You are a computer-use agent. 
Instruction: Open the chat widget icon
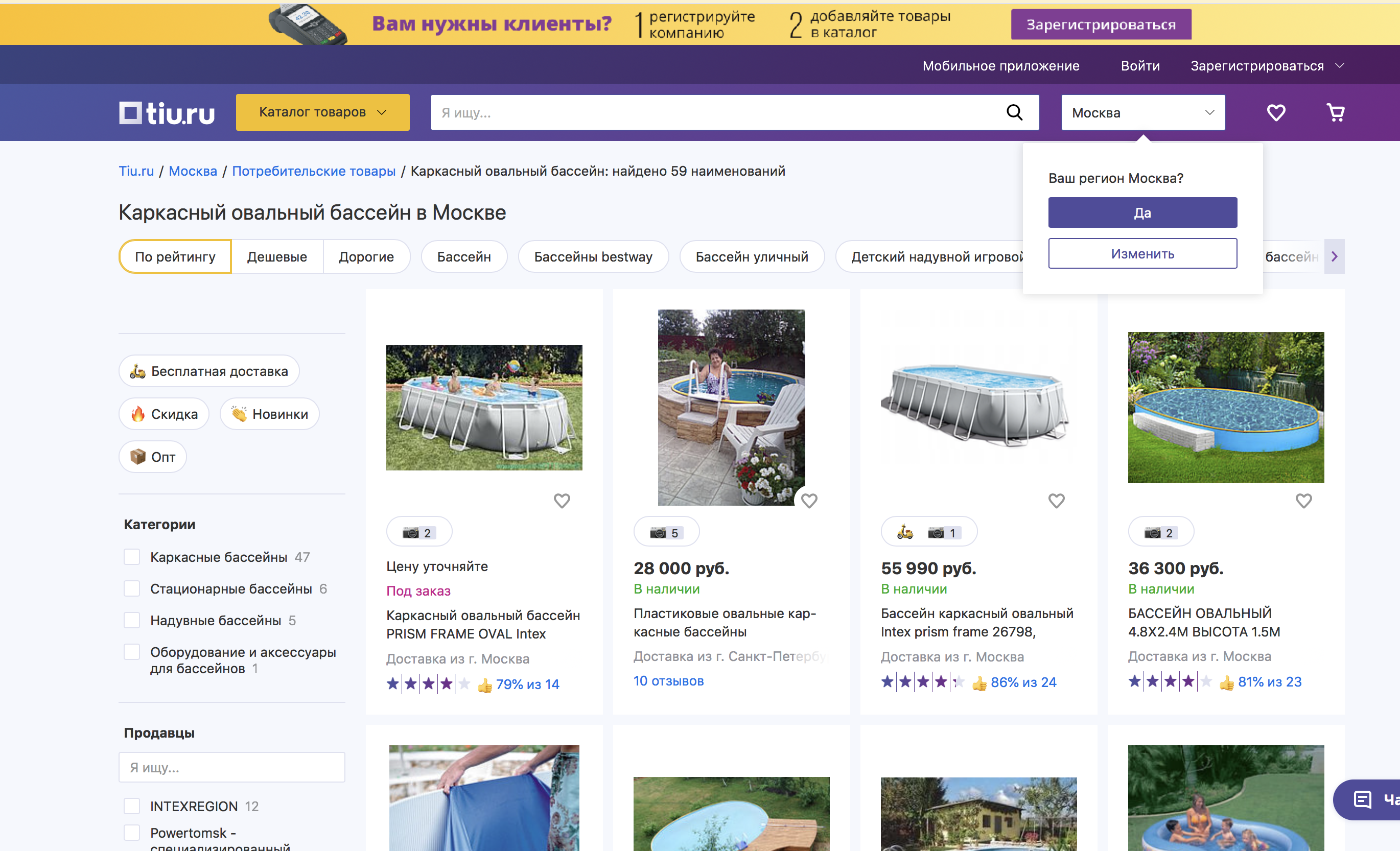click(x=1363, y=799)
